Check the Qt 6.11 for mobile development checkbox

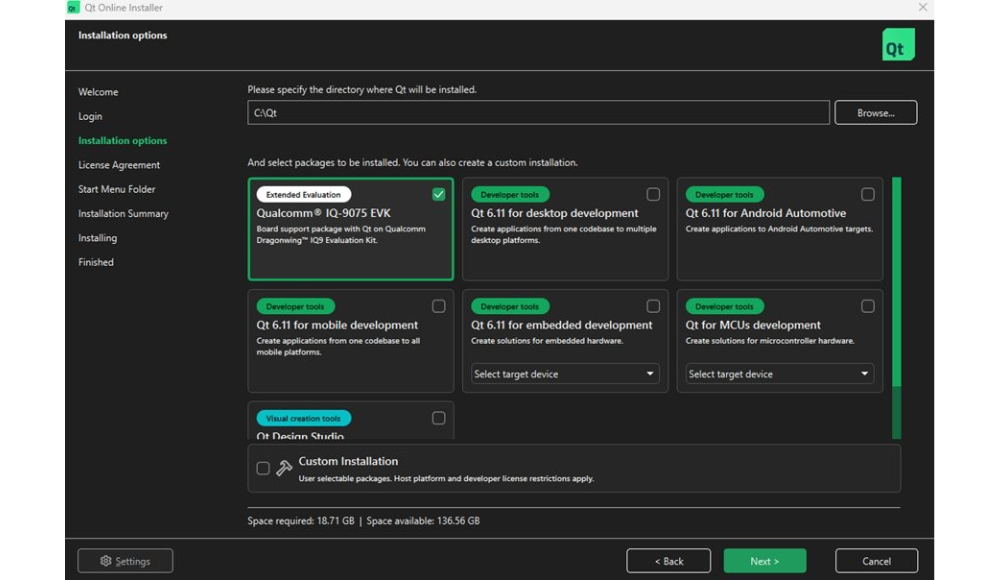(x=438, y=306)
